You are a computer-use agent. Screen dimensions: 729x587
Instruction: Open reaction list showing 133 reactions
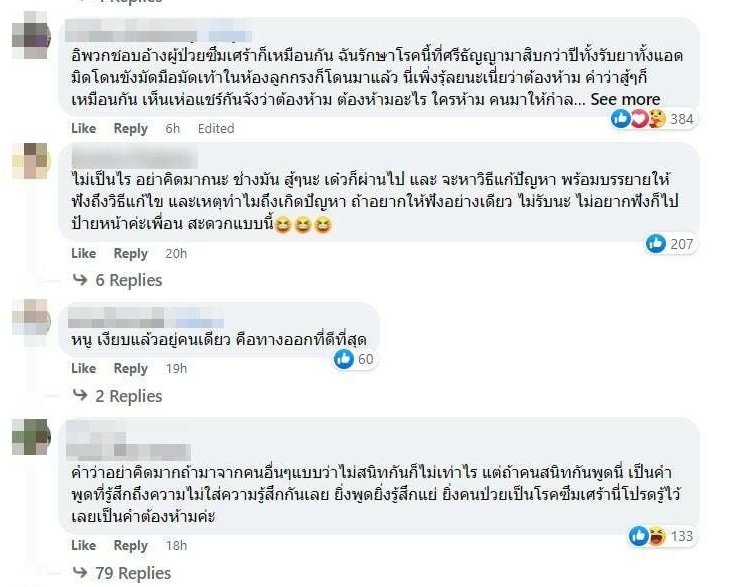(x=662, y=536)
